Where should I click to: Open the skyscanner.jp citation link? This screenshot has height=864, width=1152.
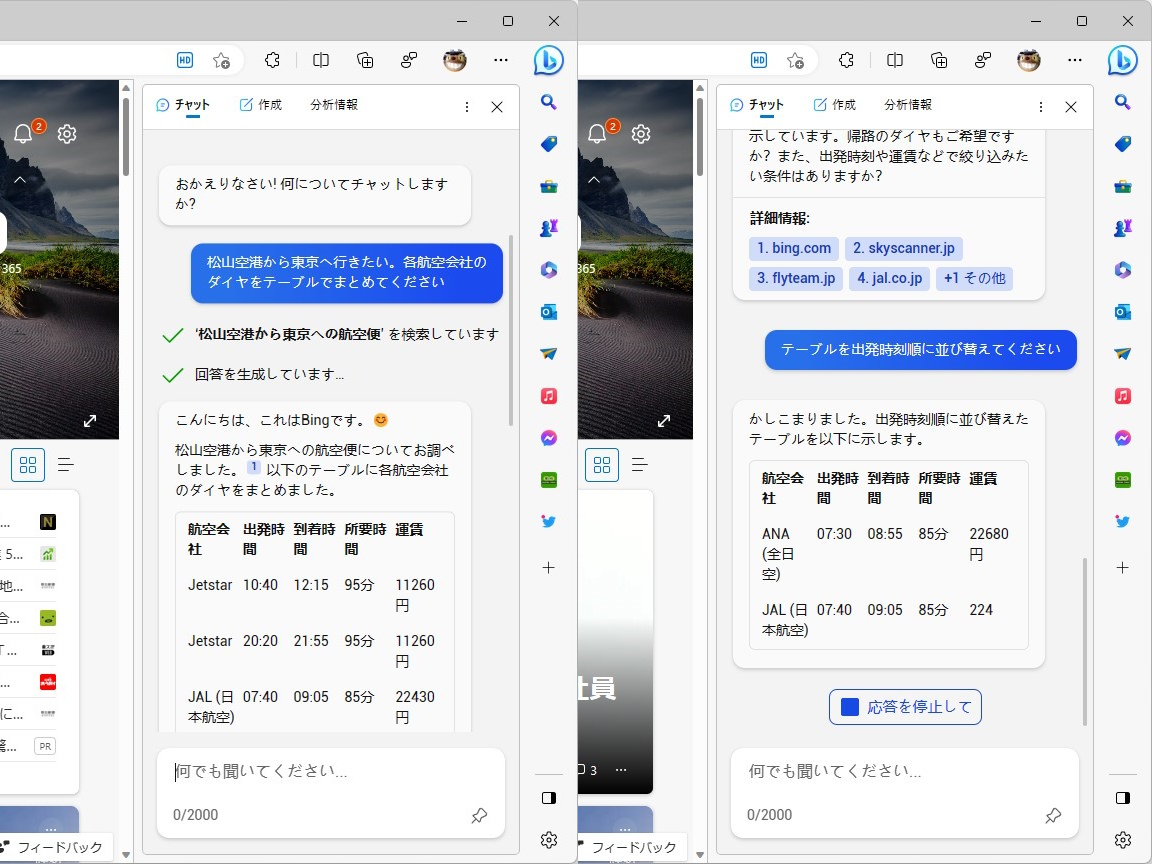903,248
